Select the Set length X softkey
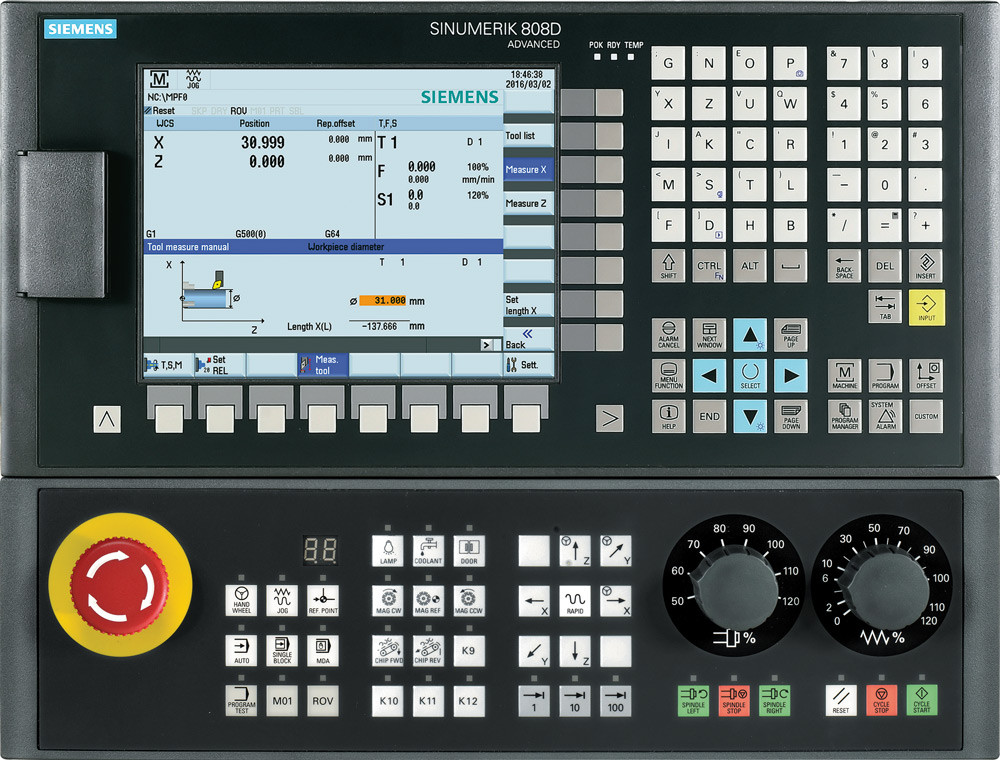The width and height of the screenshot is (1000, 760). [x=529, y=305]
